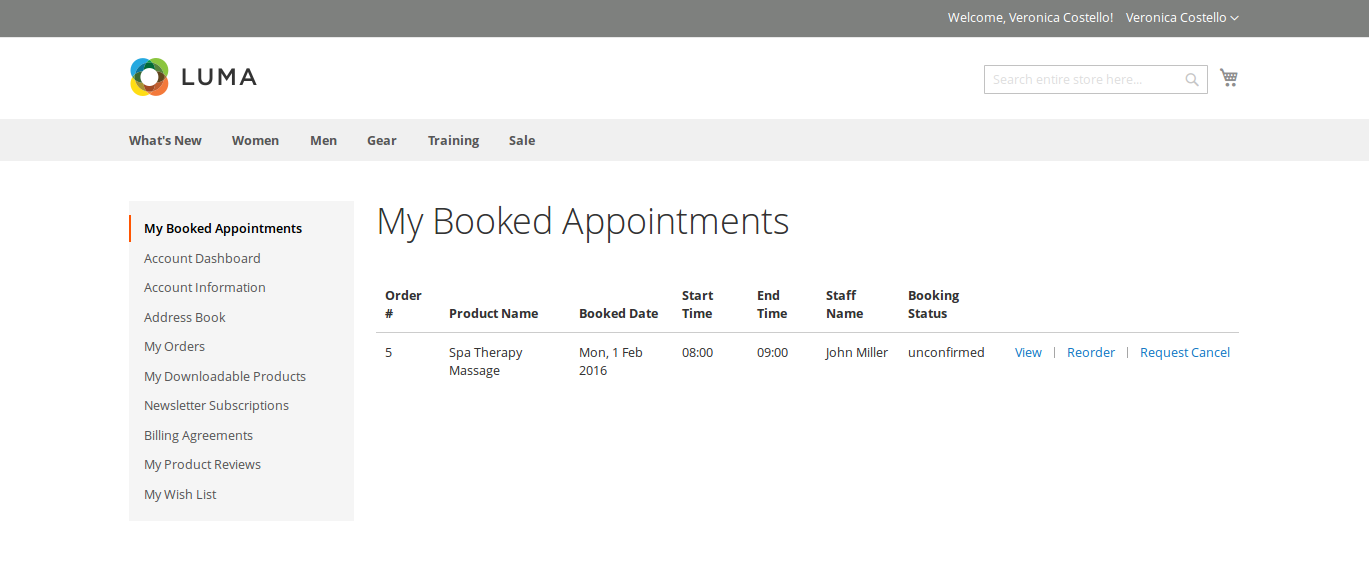Navigate to the Sale menu
Screen dimensions: 1369x582
[521, 141]
